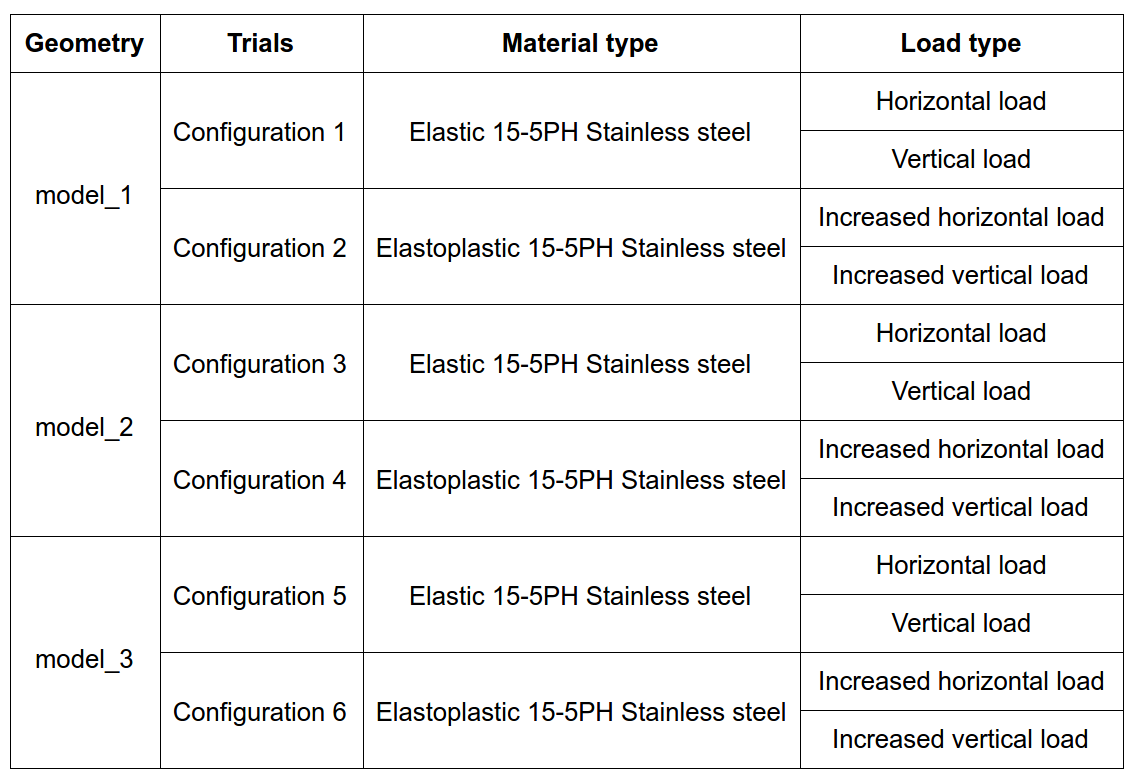Select the Configuration 1 cell
1133x782 pixels.
[259, 132]
